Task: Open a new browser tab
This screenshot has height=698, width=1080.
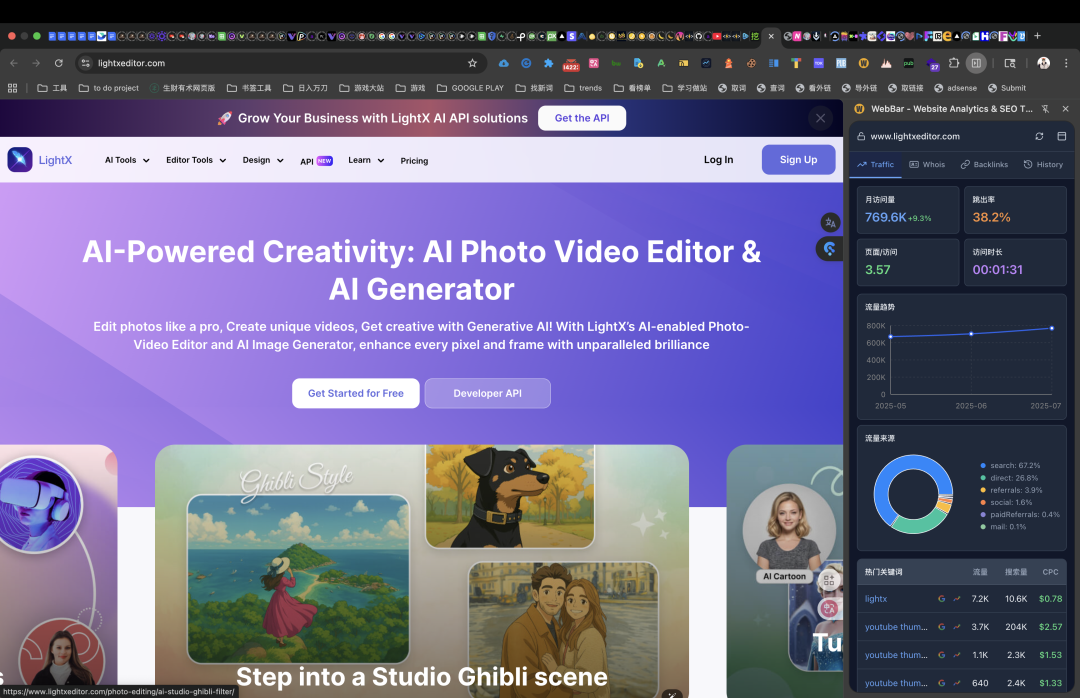Action: tap(1037, 36)
